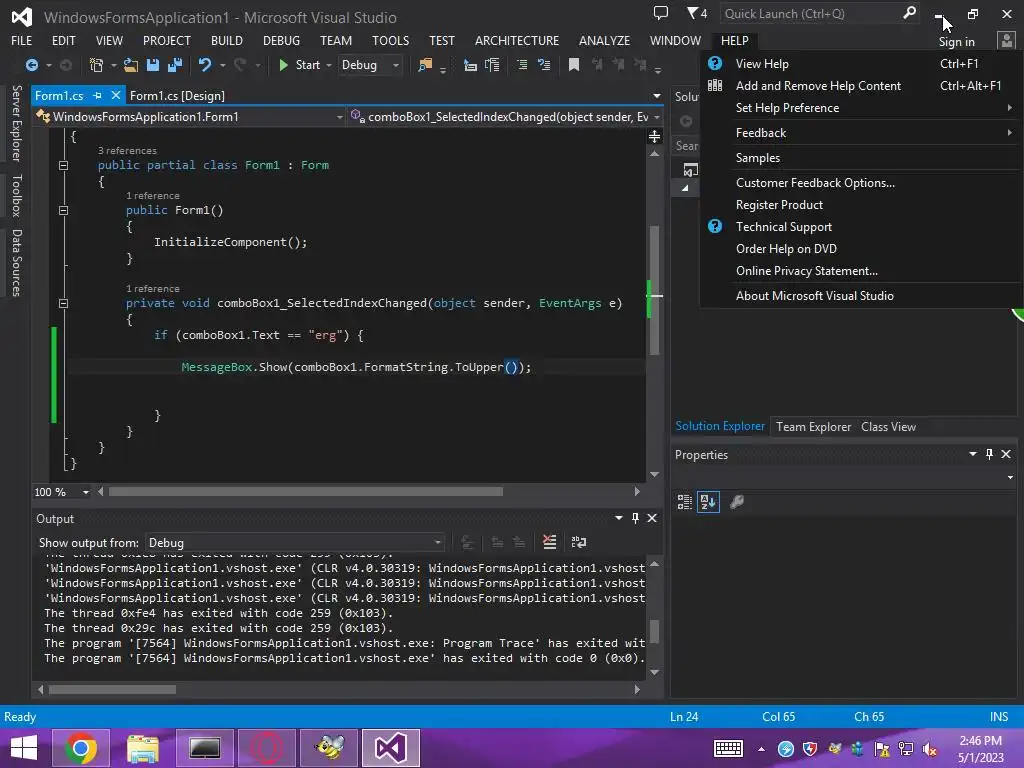Save Form1.cs using the floppy disk icon
The width and height of the screenshot is (1024, 768).
tap(153, 65)
